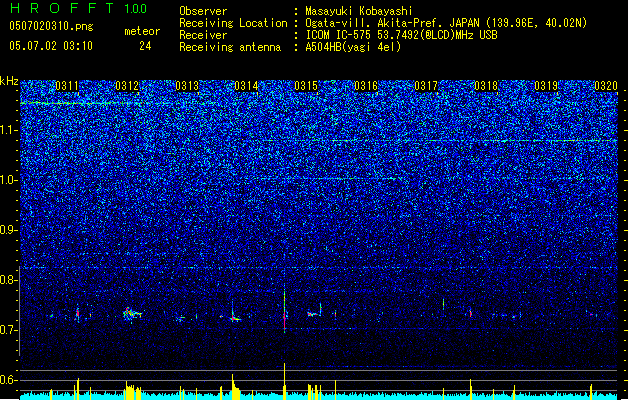Click the 0316 time marker
The width and height of the screenshot is (629, 400).
pos(366,86)
